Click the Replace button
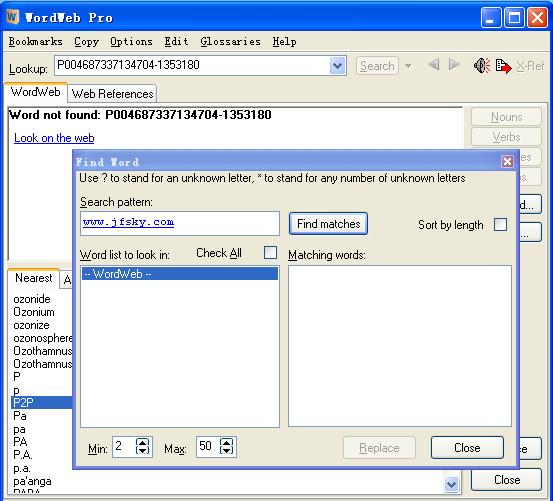Screen dimensions: 553x501 point(379,448)
